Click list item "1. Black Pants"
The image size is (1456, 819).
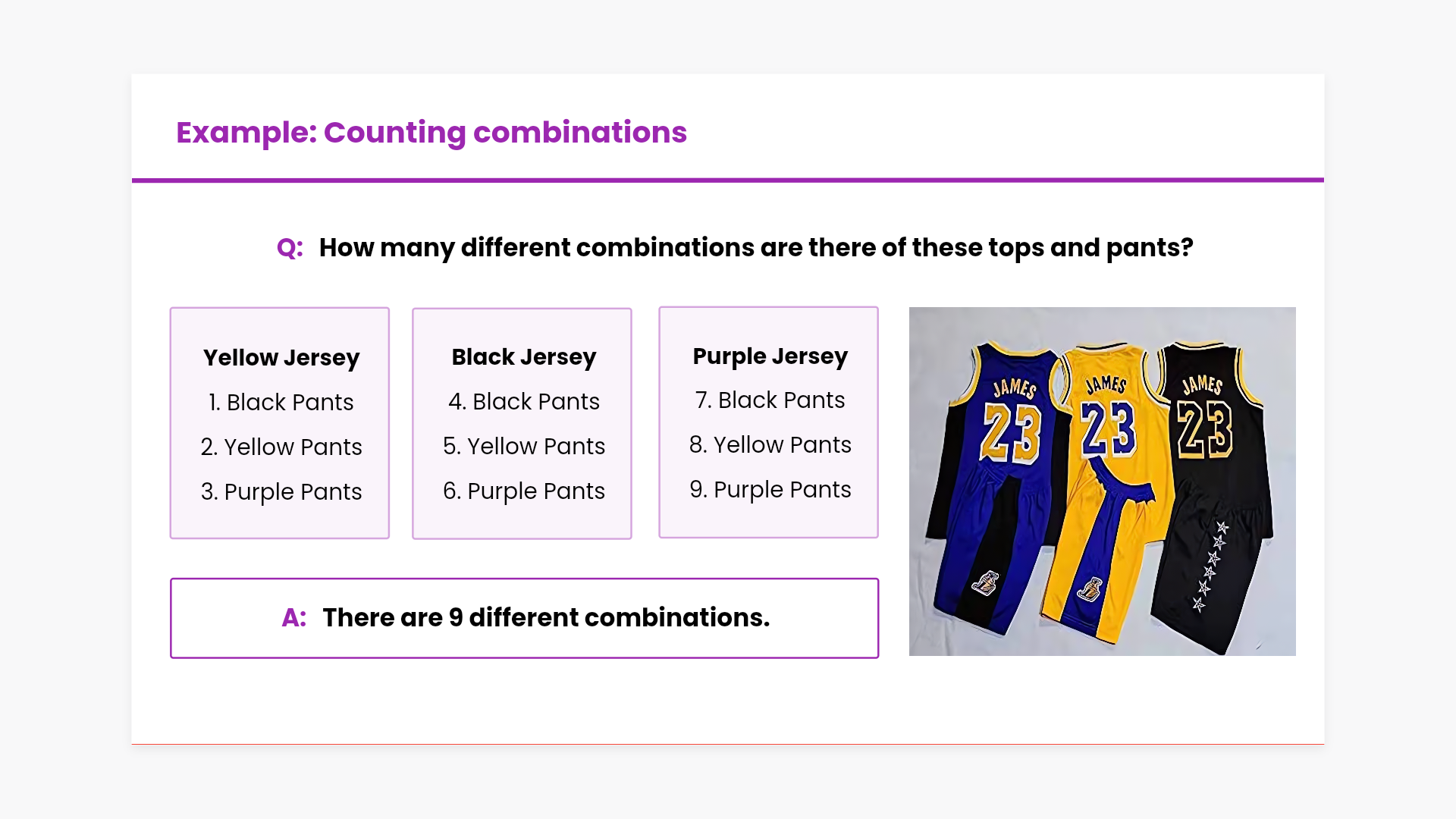point(281,403)
